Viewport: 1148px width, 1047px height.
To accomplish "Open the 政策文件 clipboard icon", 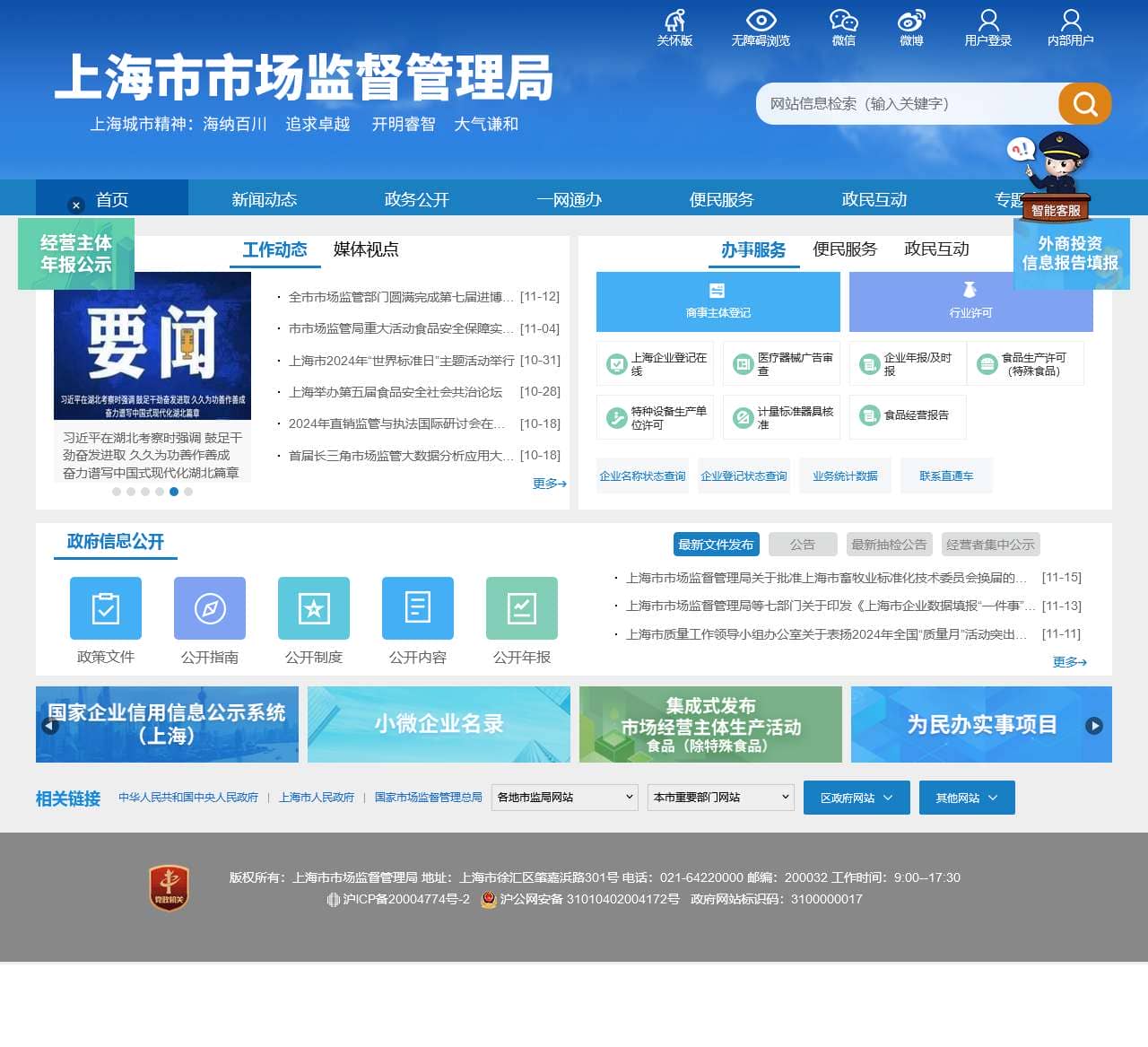I will pyautogui.click(x=106, y=608).
